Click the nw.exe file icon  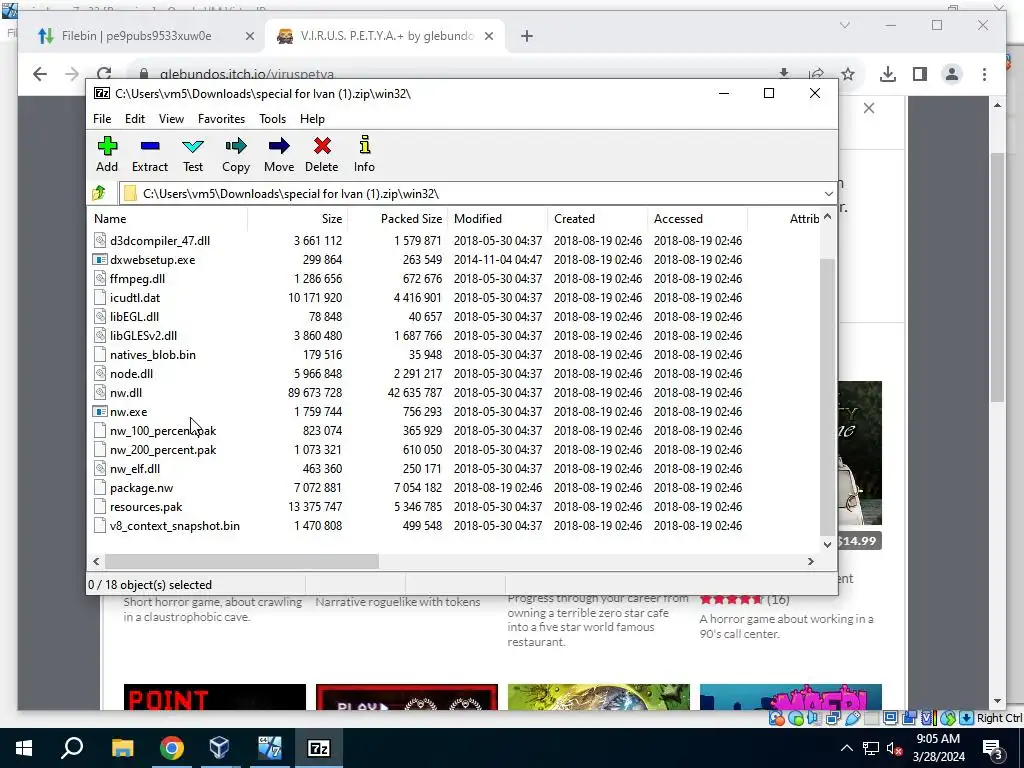(99, 411)
